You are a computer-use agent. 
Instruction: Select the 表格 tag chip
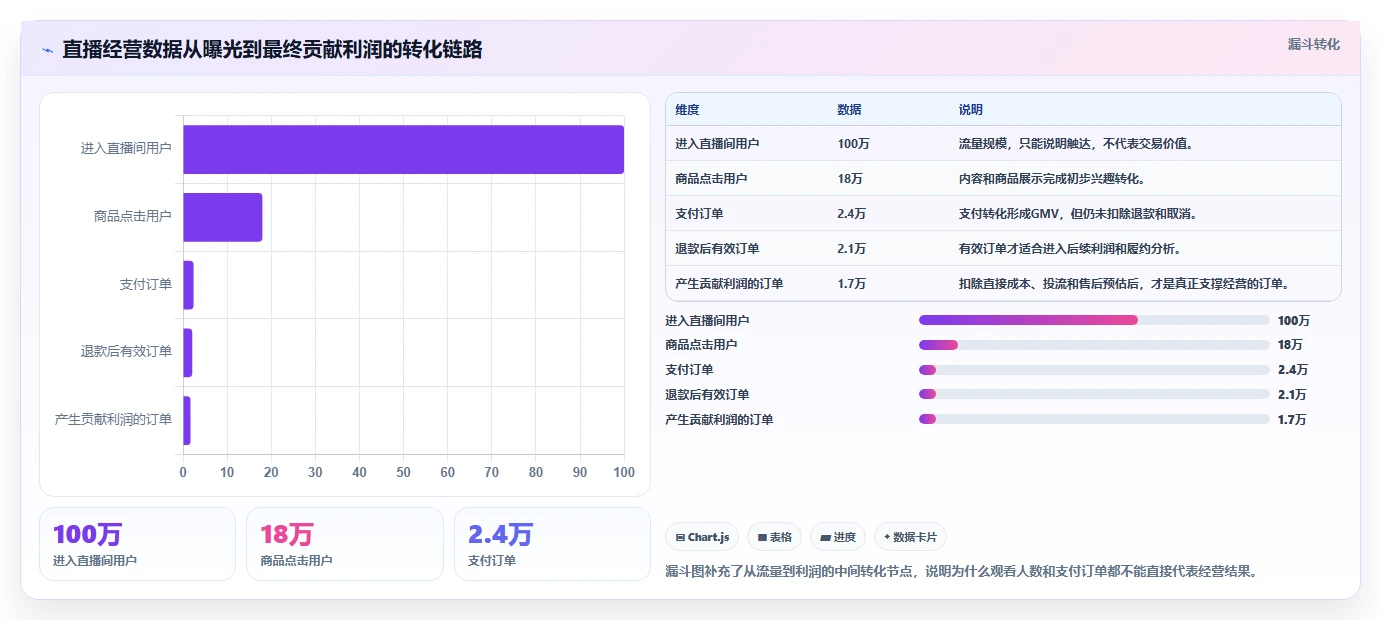pyautogui.click(x=774, y=537)
